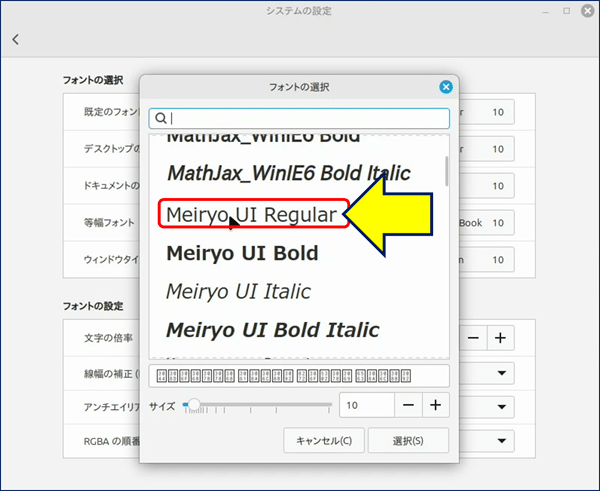Maximize the システムの設定 window
Viewport: 600px width, 491px height.
[566, 11]
